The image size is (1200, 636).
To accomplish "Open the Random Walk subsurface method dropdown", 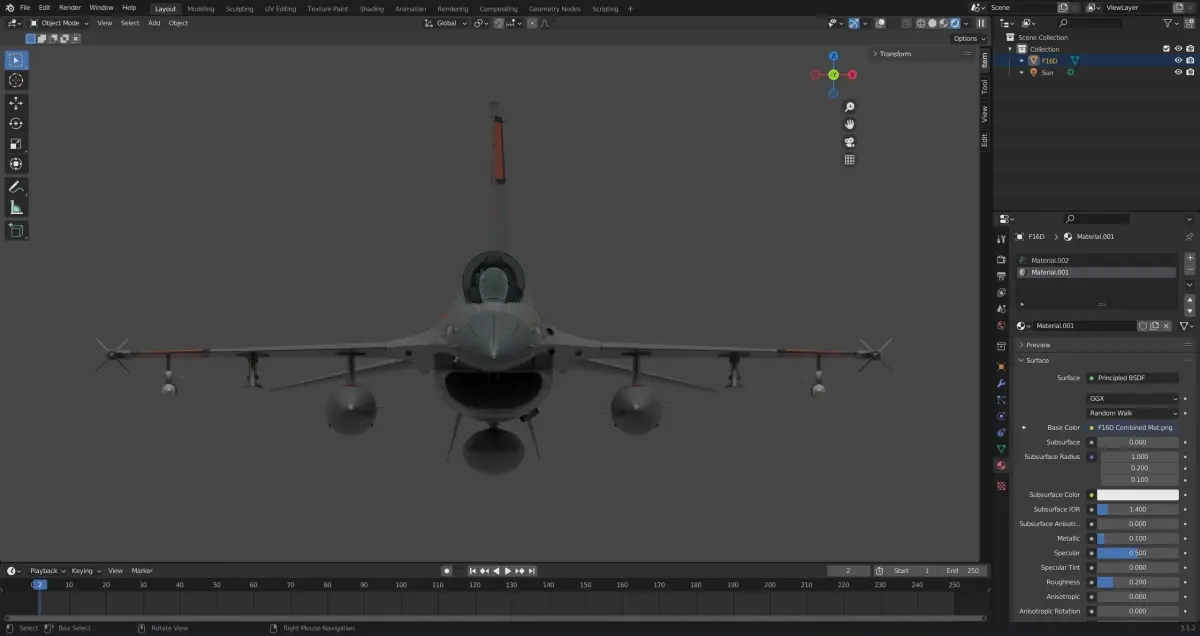I will 1133,413.
